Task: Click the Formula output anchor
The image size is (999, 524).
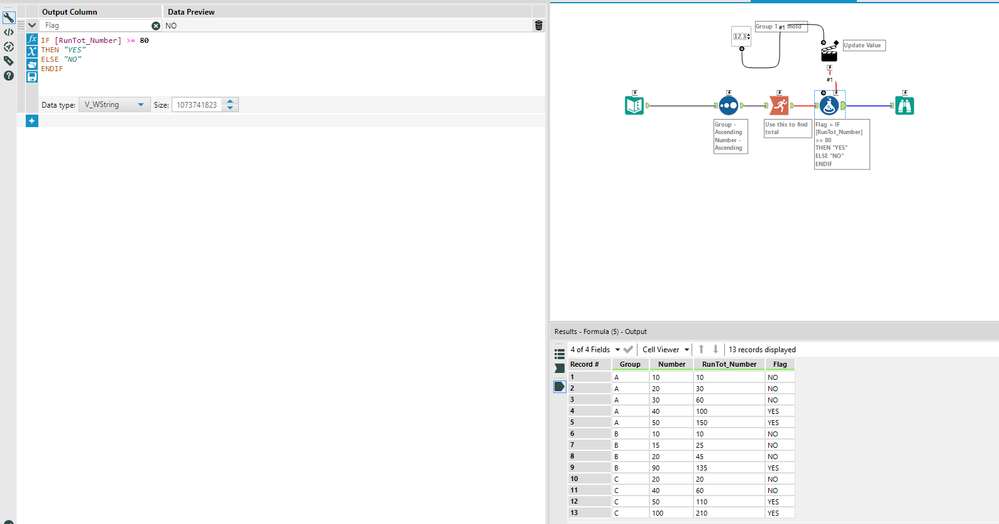Action: (844, 106)
